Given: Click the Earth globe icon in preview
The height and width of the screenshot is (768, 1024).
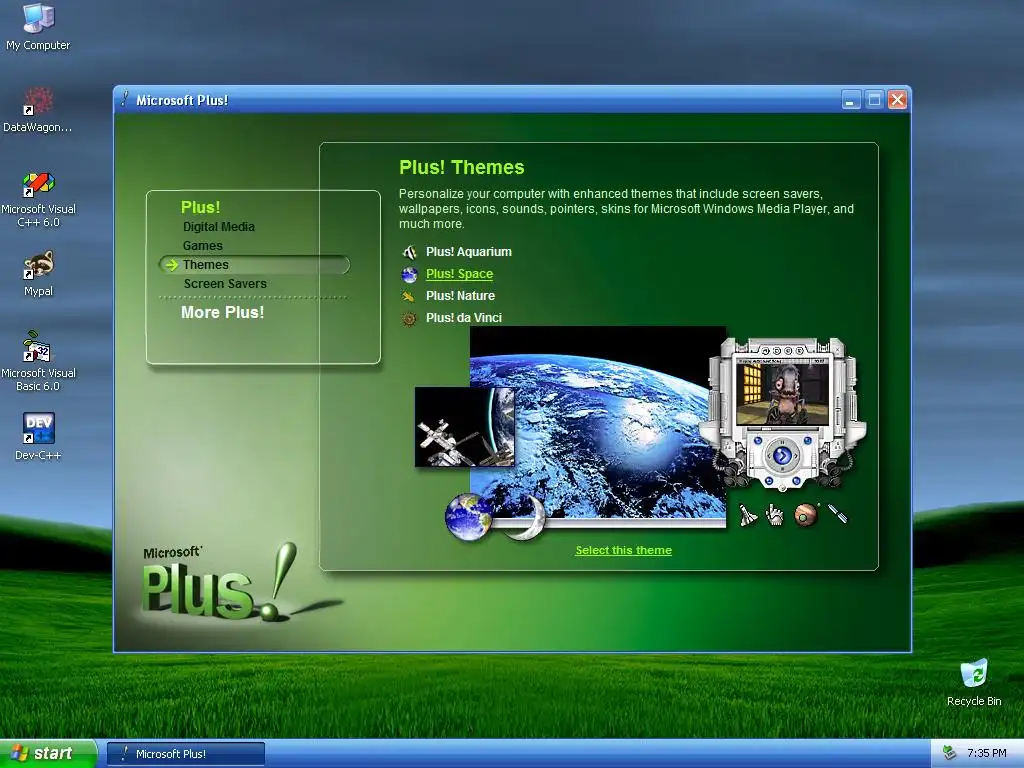Looking at the screenshot, I should click(468, 517).
